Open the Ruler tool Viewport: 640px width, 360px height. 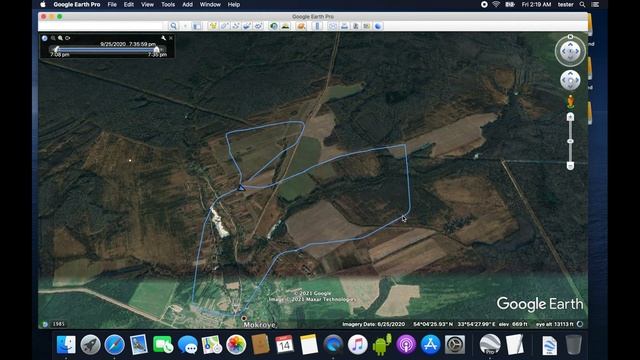click(317, 26)
